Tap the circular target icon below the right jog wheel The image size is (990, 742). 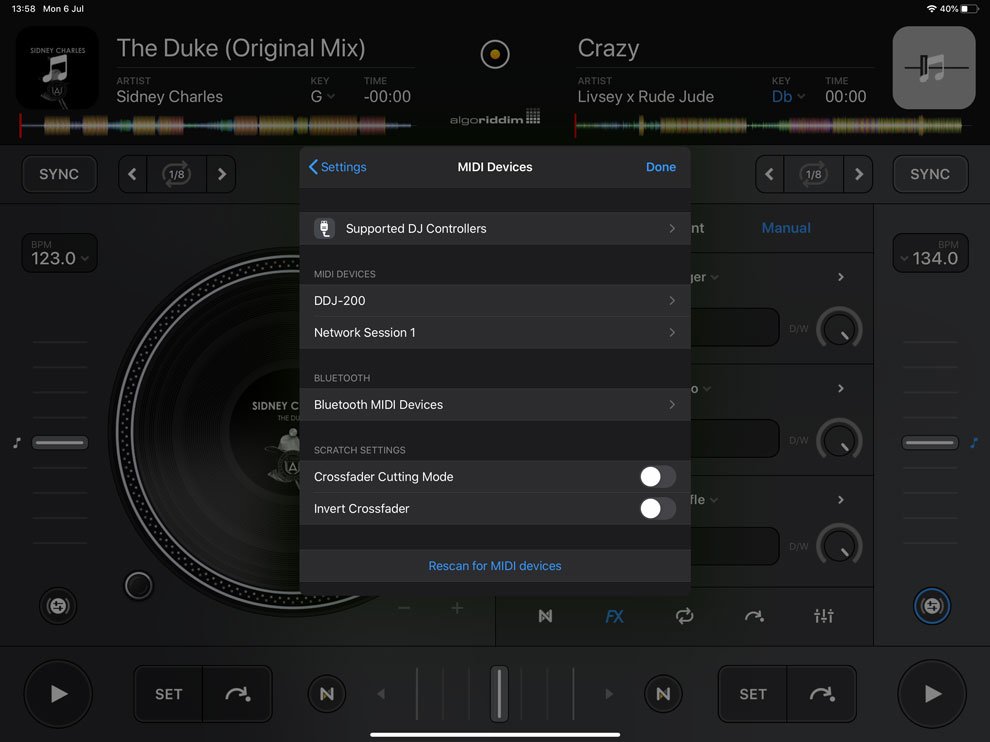point(932,606)
